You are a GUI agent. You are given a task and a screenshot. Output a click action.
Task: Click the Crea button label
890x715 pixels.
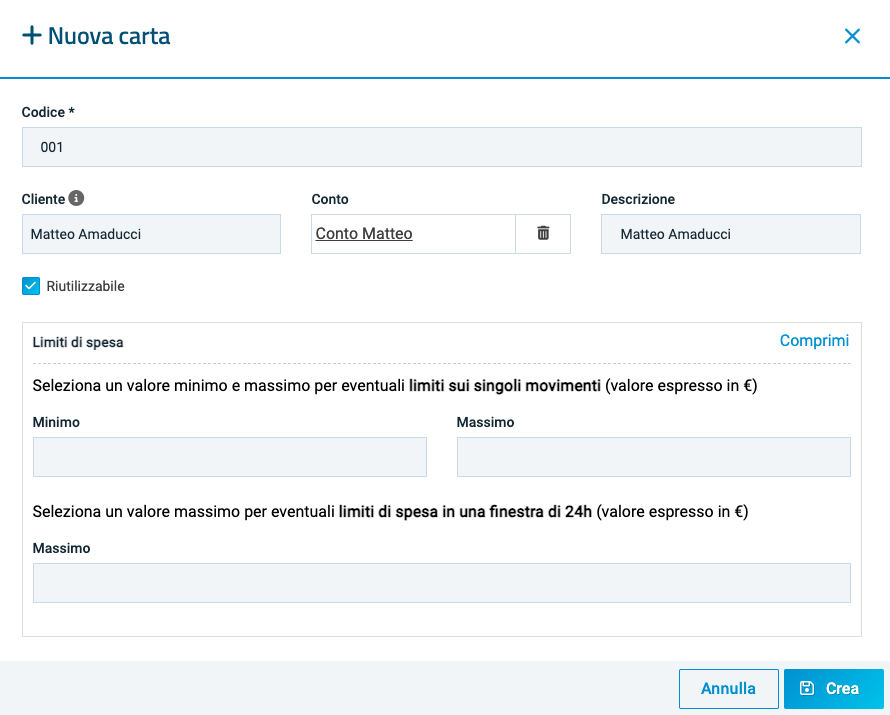click(842, 689)
